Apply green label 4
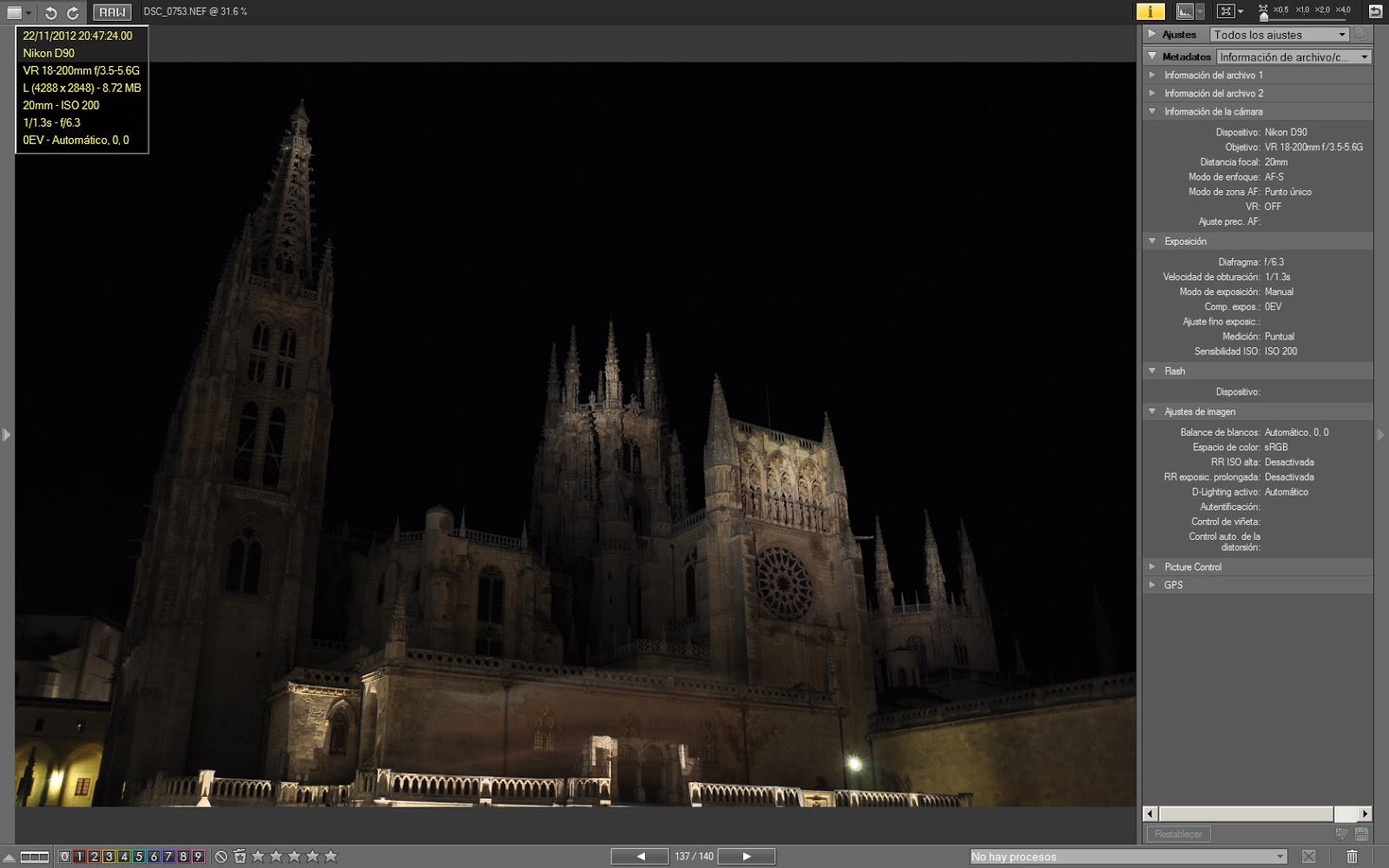This screenshot has height=868, width=1389. (124, 857)
